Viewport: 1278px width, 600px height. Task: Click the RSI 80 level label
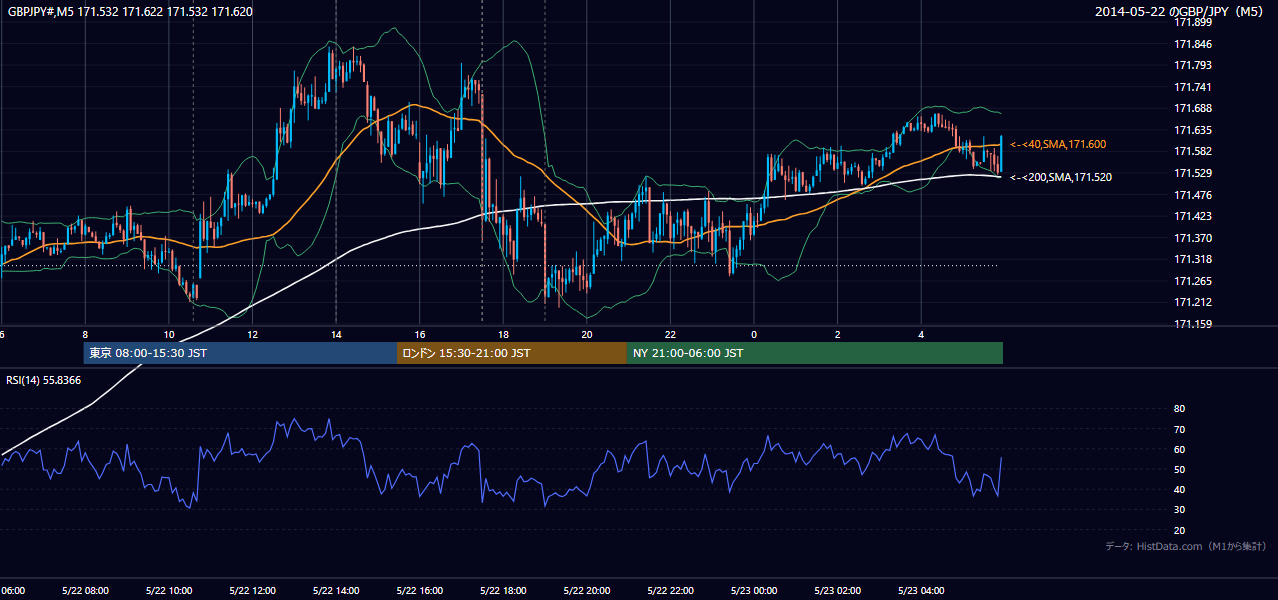coord(1179,409)
